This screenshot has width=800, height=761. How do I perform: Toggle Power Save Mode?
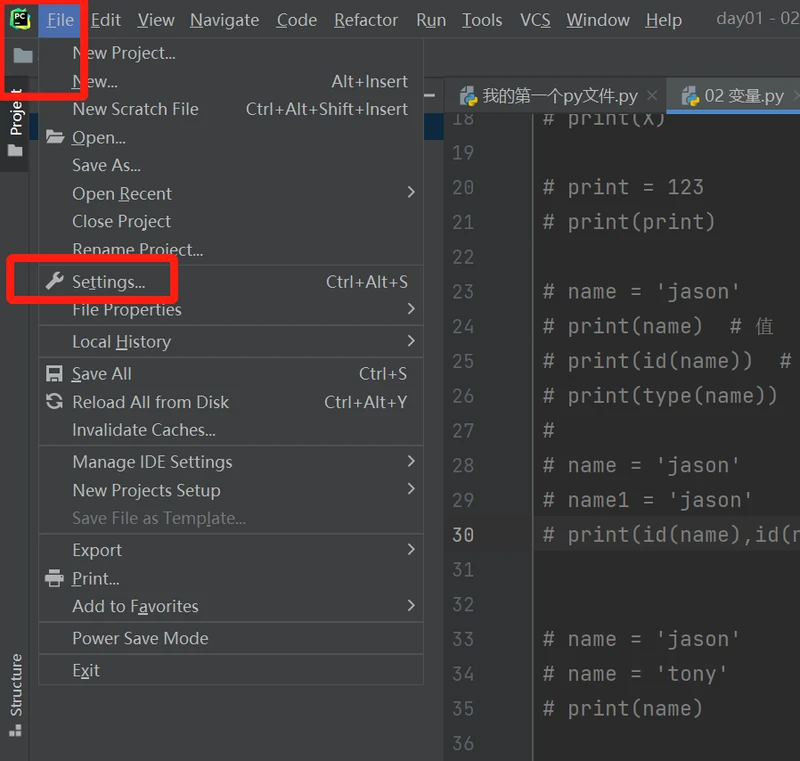(x=140, y=638)
